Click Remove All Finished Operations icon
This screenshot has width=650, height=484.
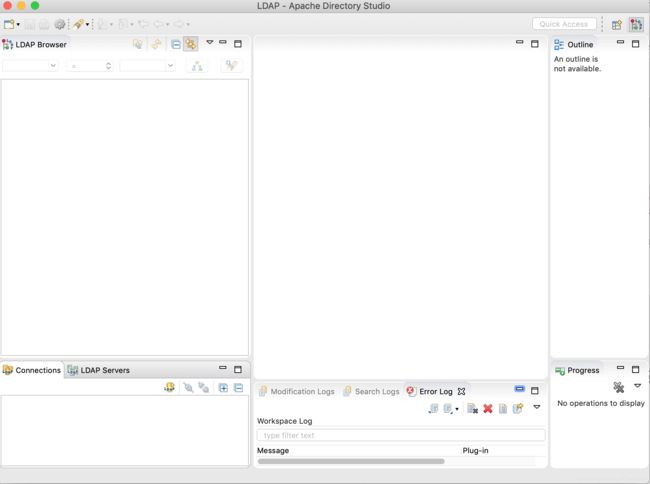point(618,387)
